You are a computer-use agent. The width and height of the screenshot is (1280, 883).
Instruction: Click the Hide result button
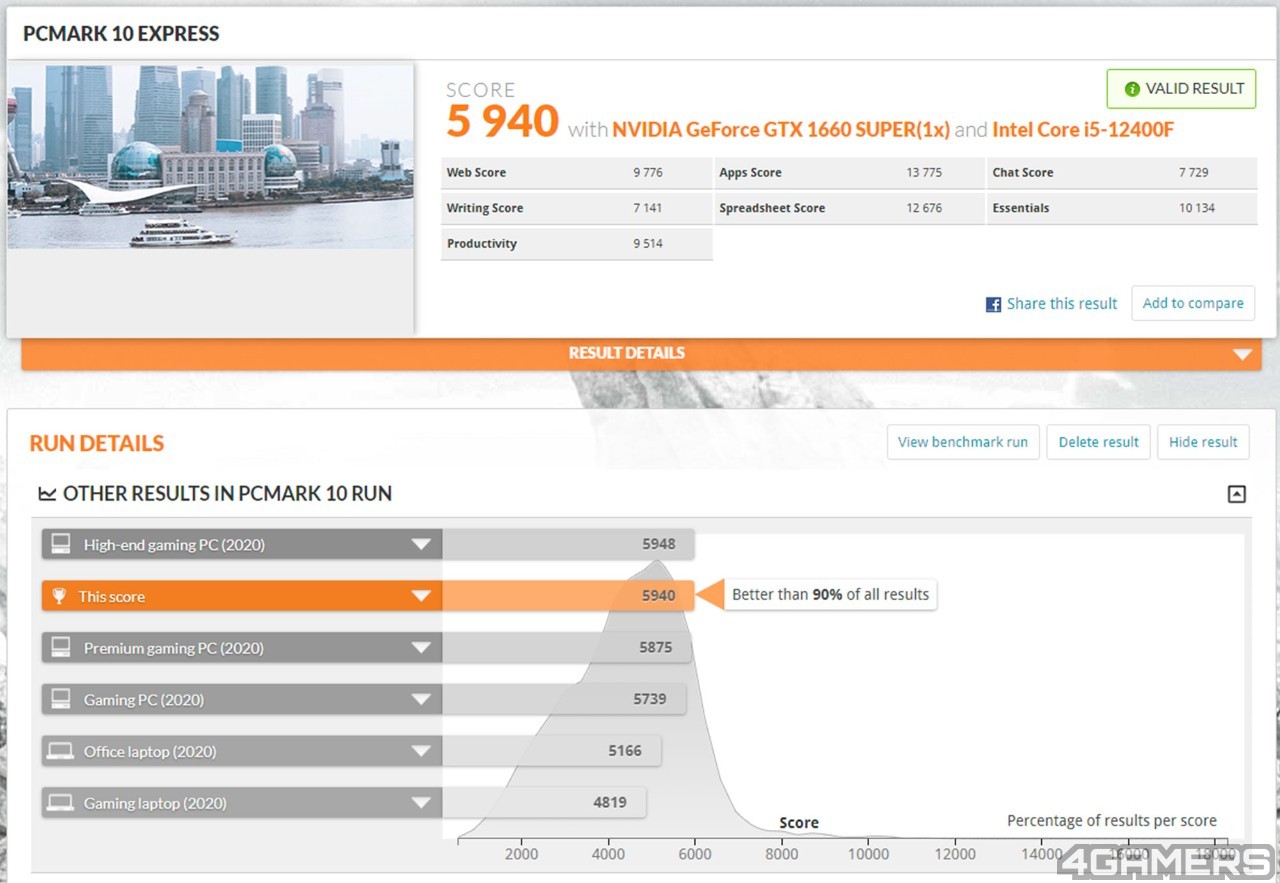click(x=1203, y=442)
